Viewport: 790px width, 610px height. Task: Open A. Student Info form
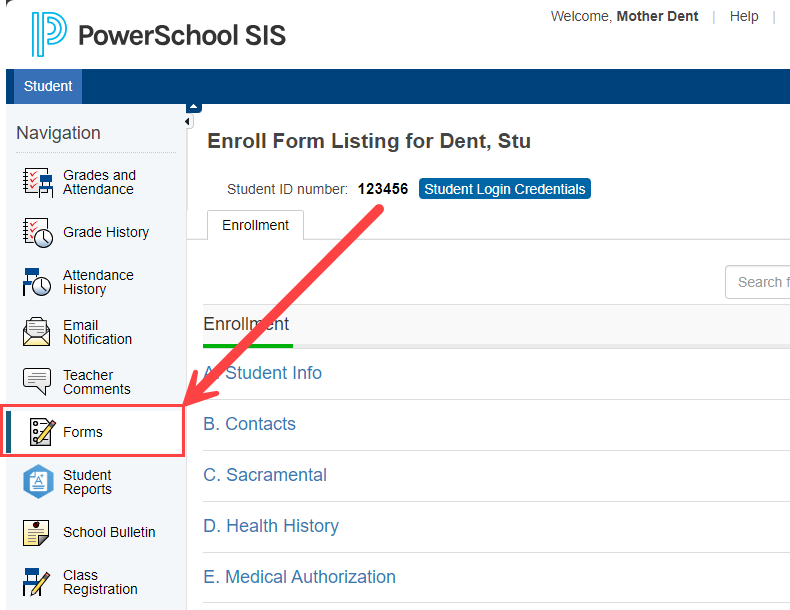click(x=262, y=373)
